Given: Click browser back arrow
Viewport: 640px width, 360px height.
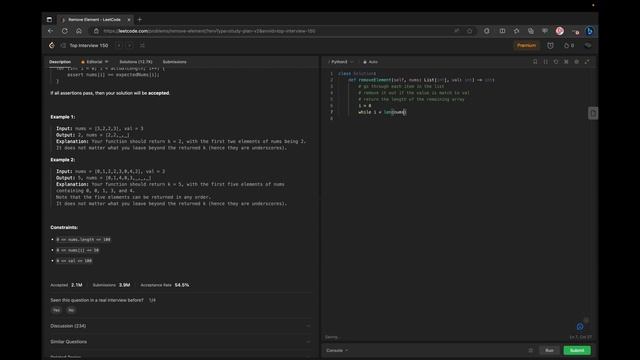Looking at the screenshot, I should pos(51,31).
